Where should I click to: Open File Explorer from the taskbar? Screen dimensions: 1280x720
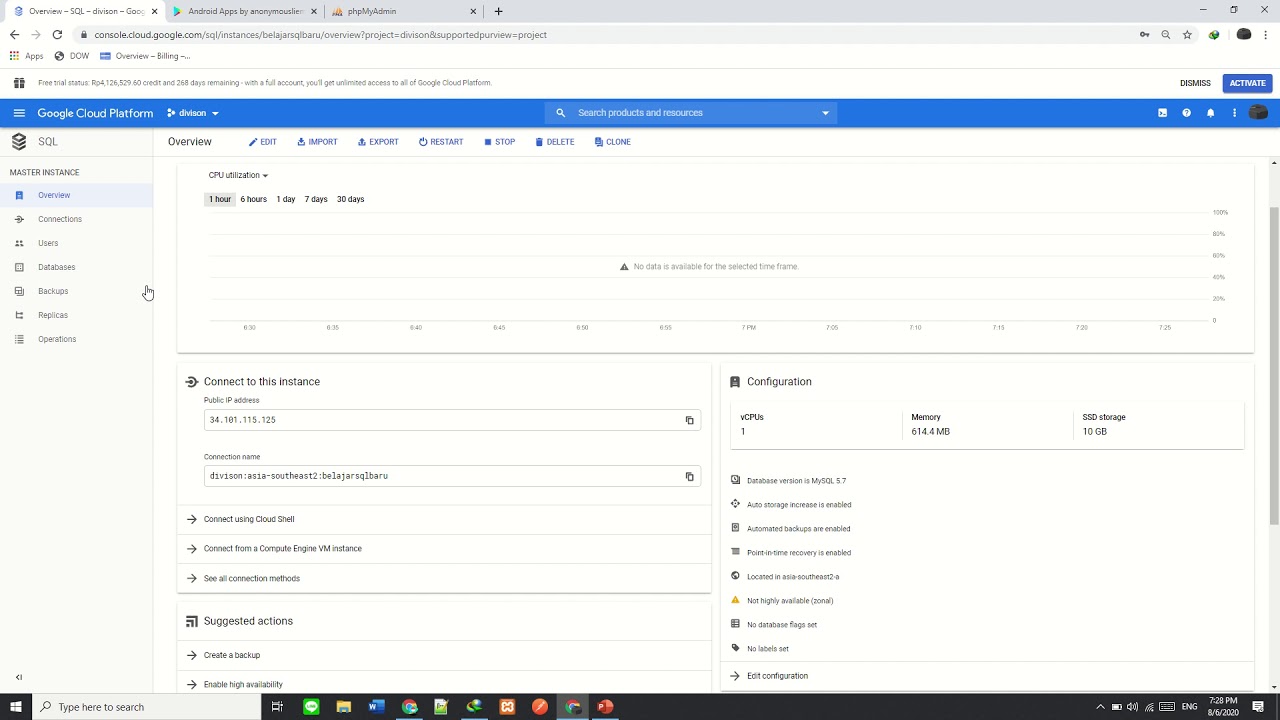coord(343,707)
